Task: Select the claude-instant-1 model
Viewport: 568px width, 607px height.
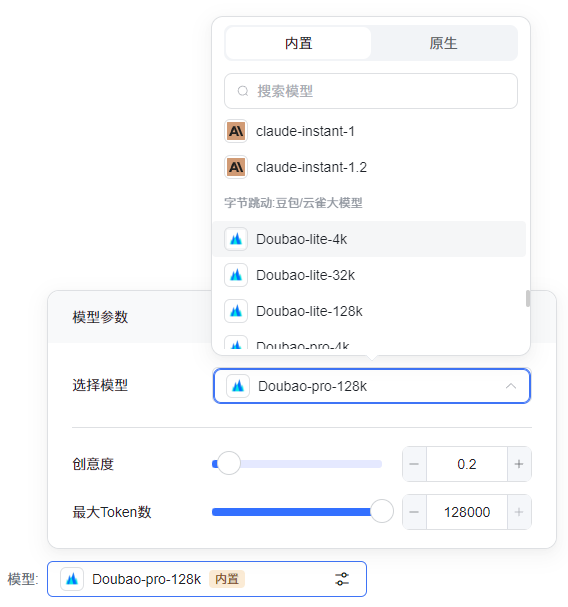Action: [x=369, y=131]
